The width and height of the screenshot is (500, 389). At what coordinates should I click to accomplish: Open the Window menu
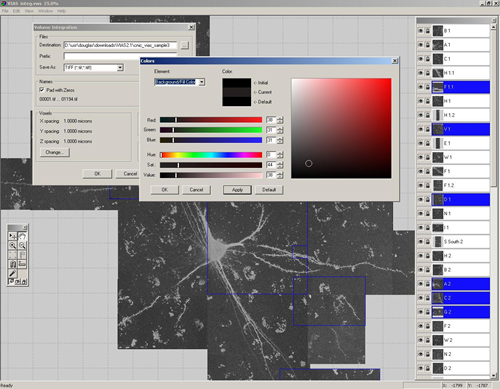(x=45, y=11)
